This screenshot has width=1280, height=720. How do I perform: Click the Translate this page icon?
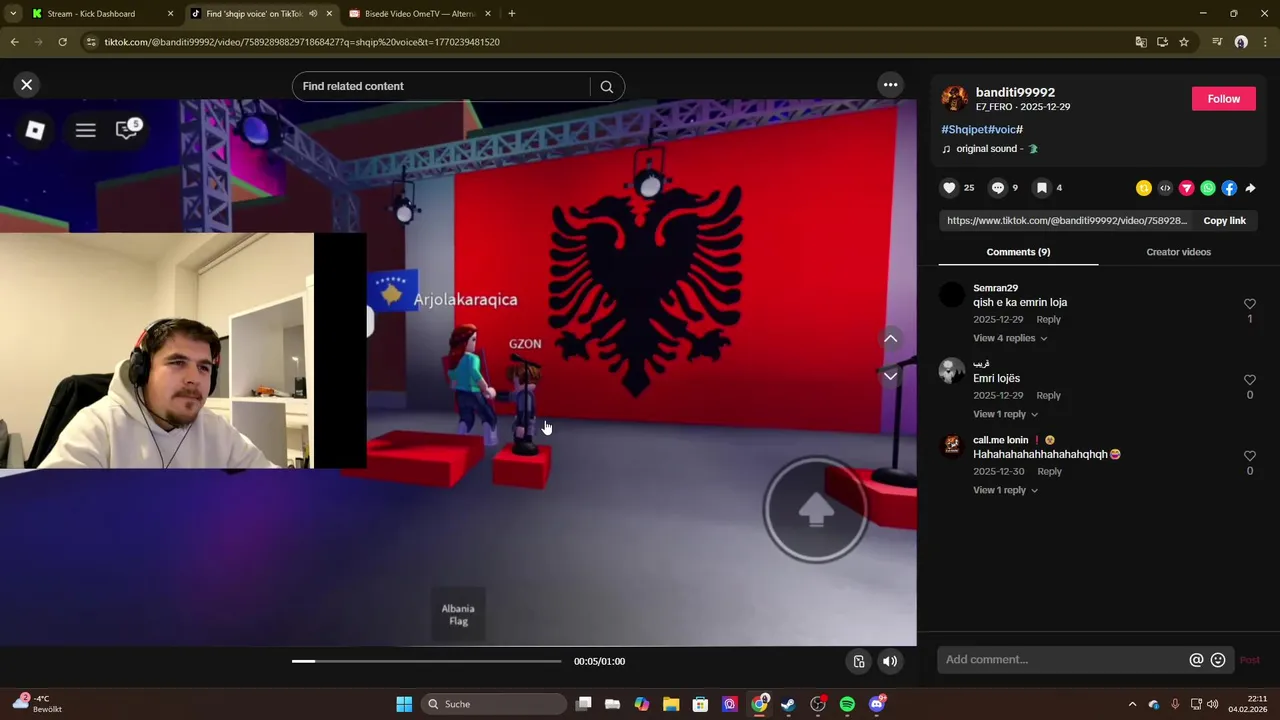(1141, 42)
